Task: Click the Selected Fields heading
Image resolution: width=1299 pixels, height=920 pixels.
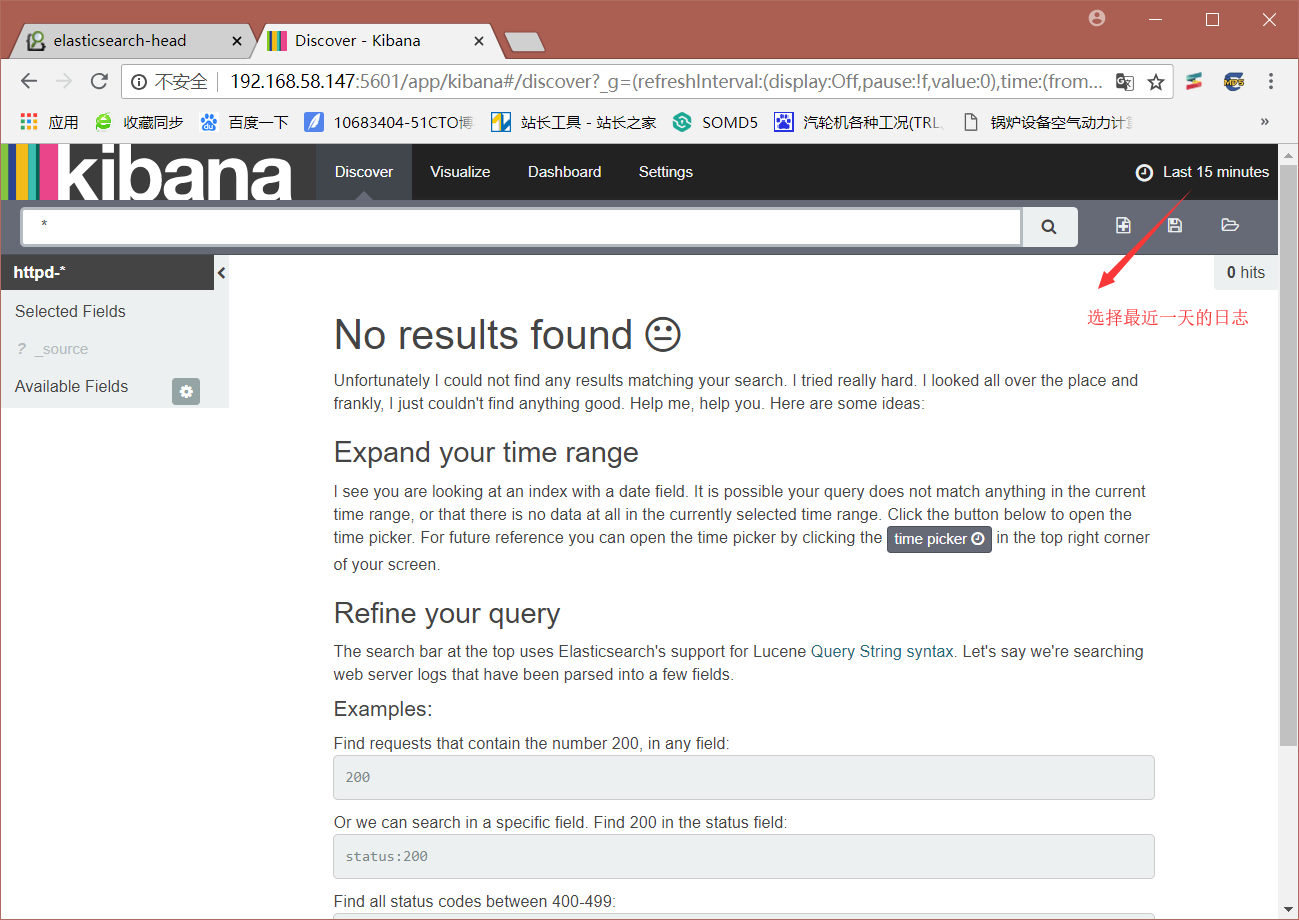Action: (x=70, y=311)
